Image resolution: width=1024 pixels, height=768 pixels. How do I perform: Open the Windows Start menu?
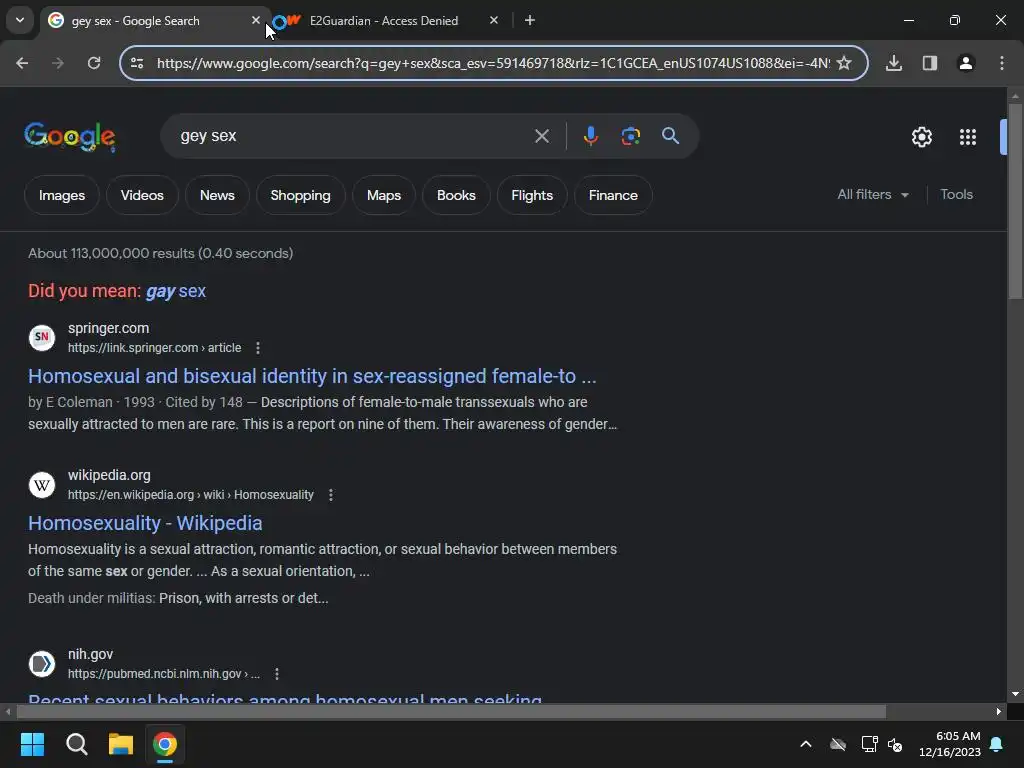pyautogui.click(x=32, y=744)
